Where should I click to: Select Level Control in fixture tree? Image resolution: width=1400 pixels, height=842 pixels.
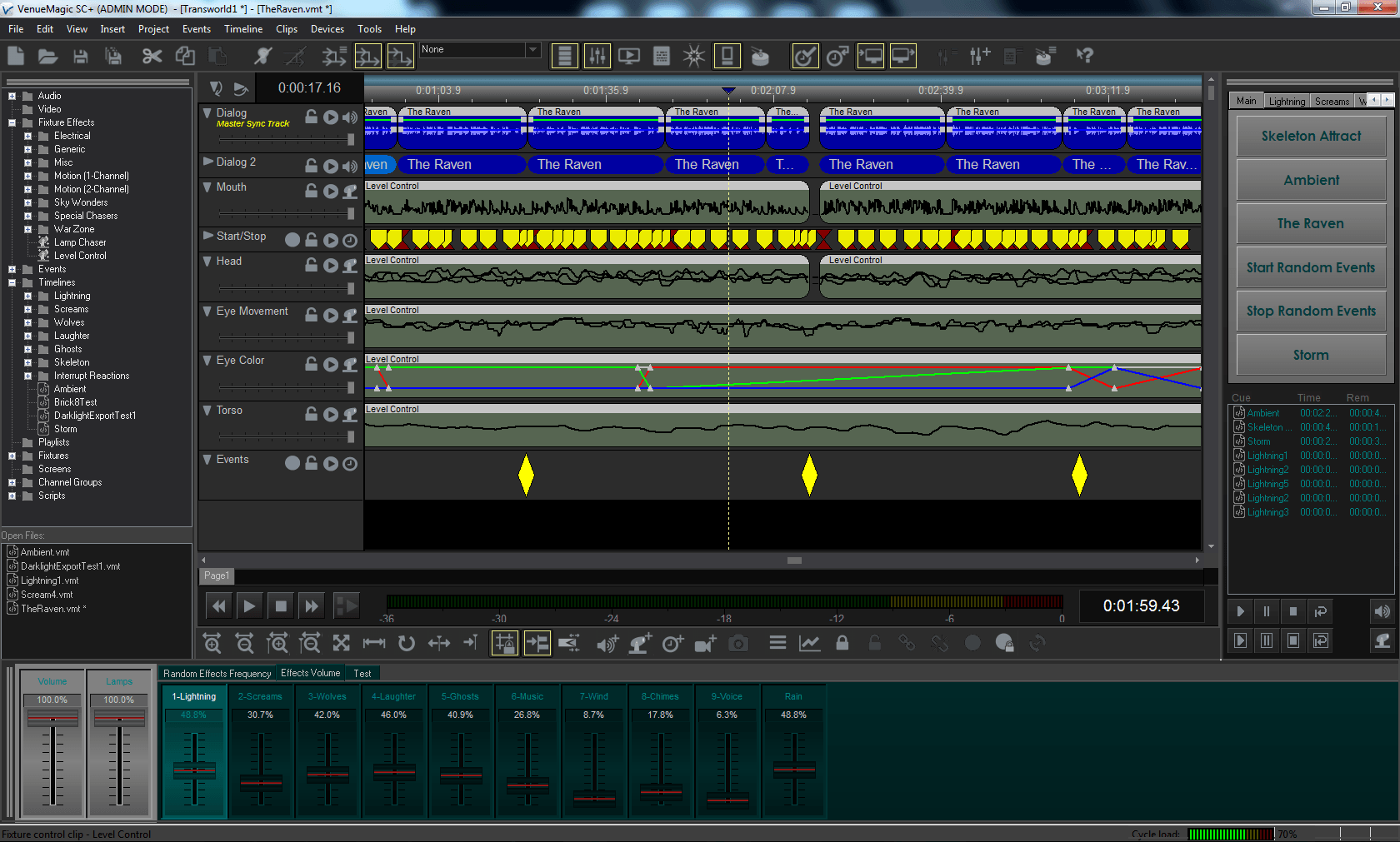[x=80, y=256]
